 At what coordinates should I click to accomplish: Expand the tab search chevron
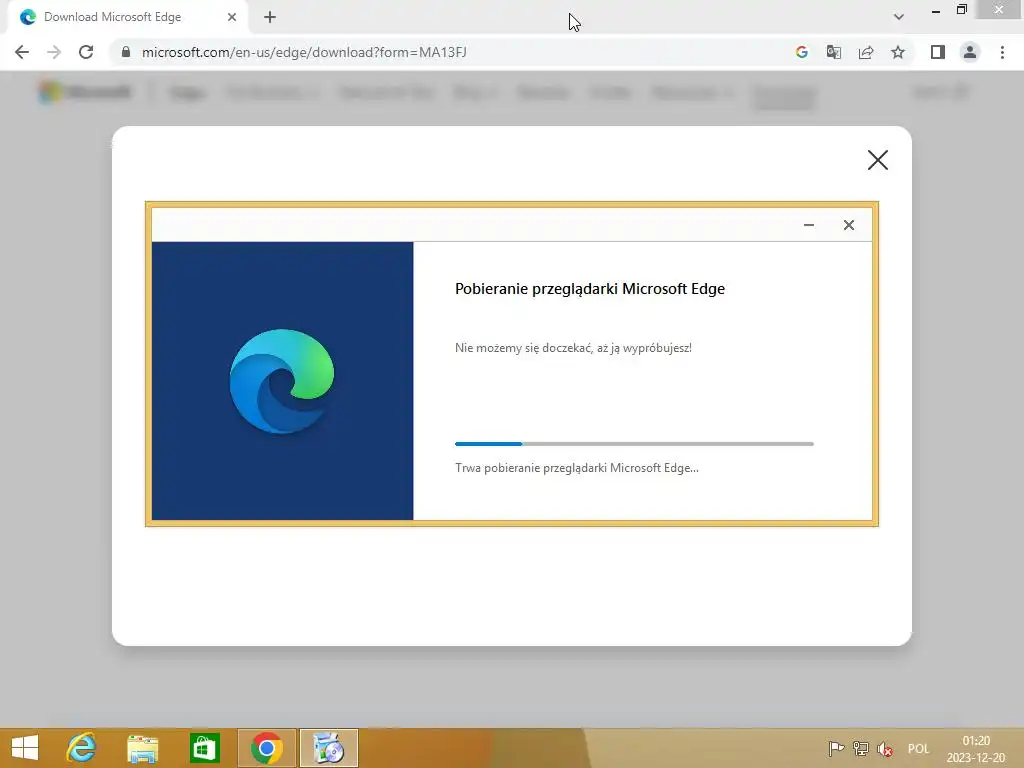tap(899, 17)
